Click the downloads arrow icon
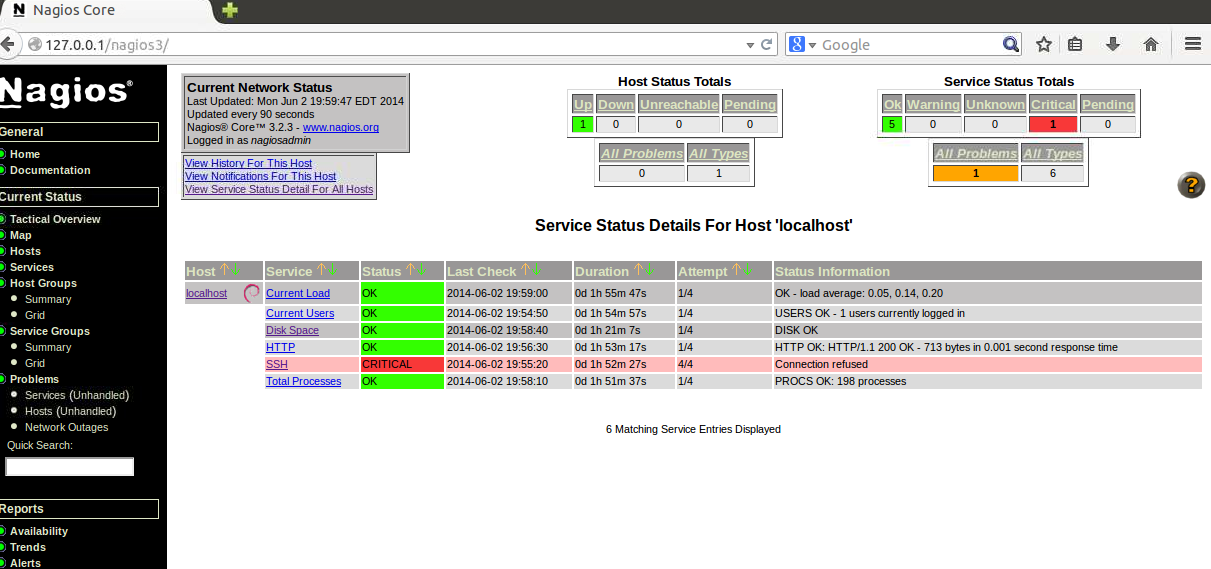This screenshot has height=569, width=1211. (1112, 44)
